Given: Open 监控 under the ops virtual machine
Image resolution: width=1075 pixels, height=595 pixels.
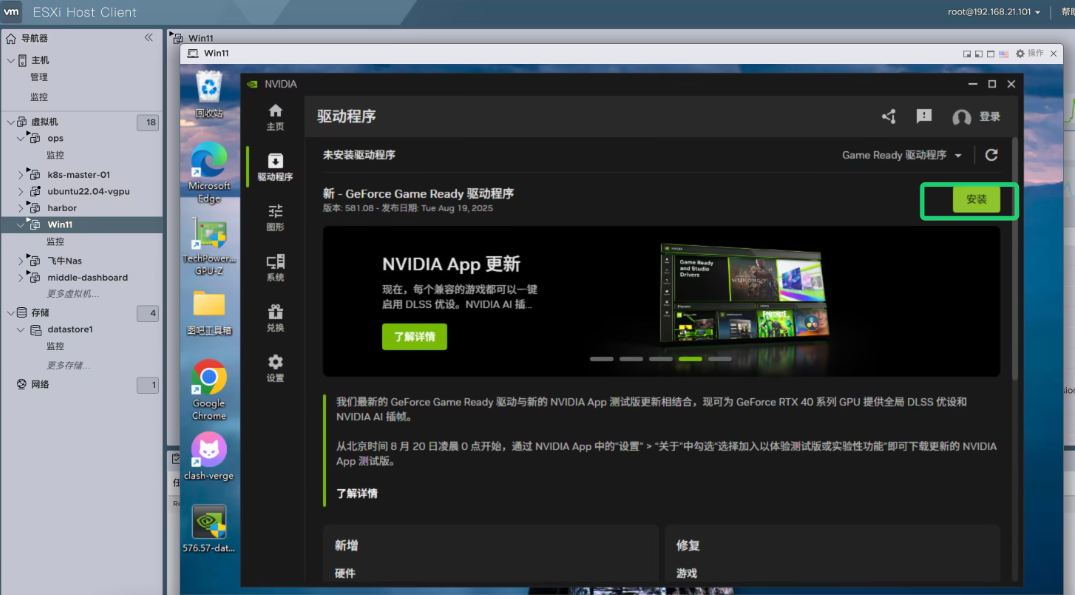Looking at the screenshot, I should point(56,155).
